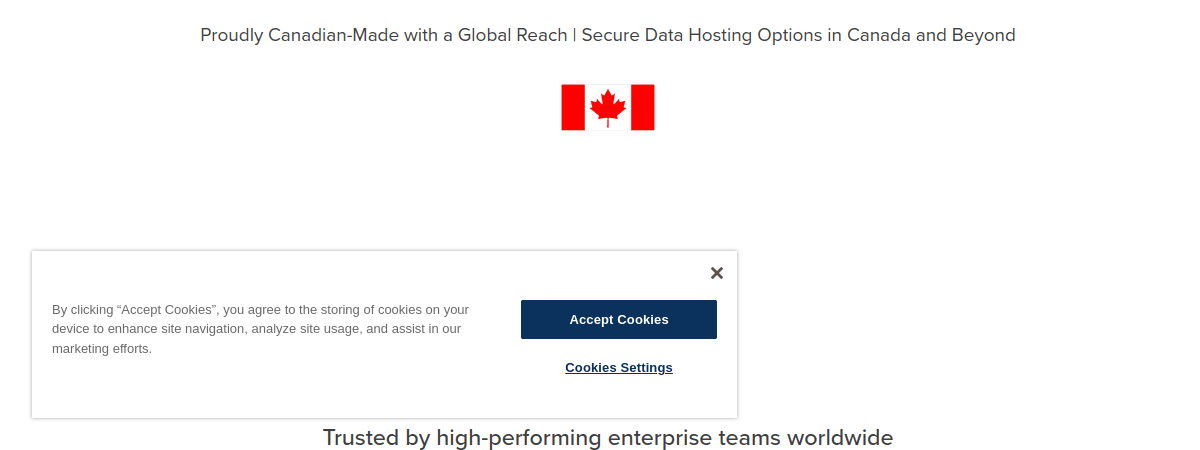Click the "Proudly Canadian-Made with a Global Reach" text
1200x450 pixels.
coord(384,36)
